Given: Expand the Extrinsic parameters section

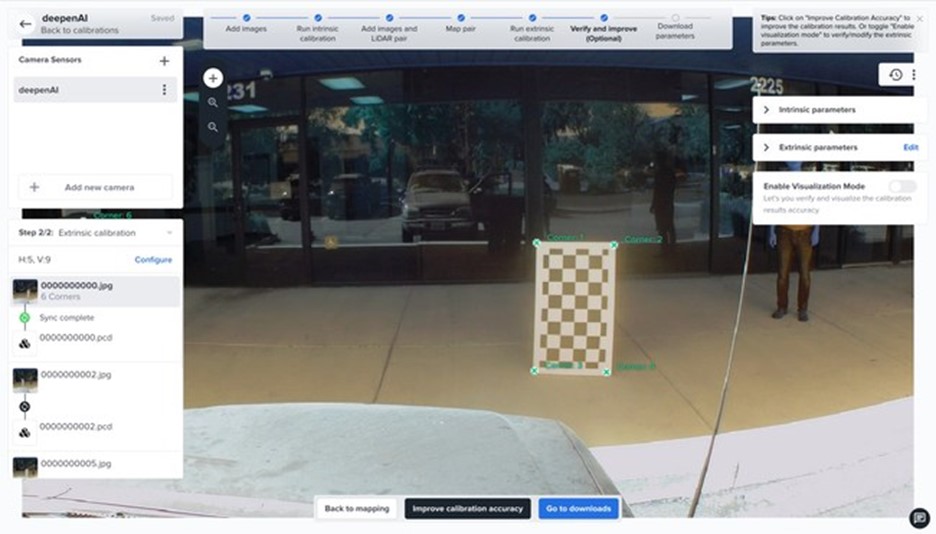Looking at the screenshot, I should pos(766,147).
